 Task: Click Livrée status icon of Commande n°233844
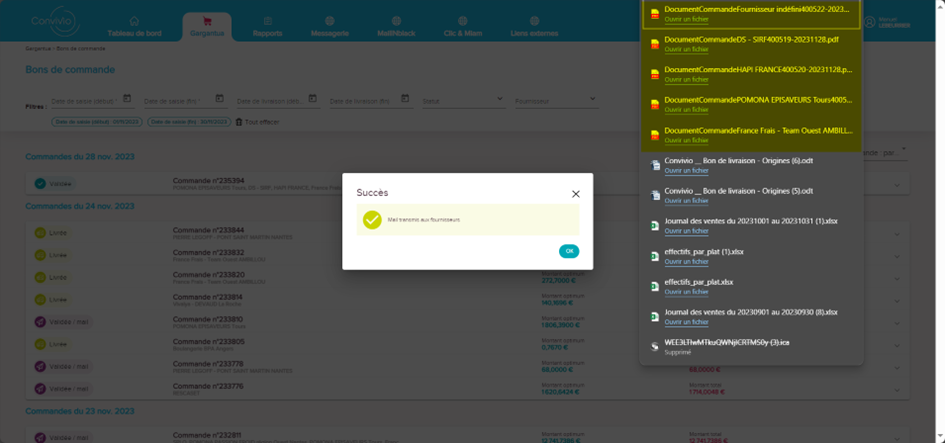[x=40, y=233]
